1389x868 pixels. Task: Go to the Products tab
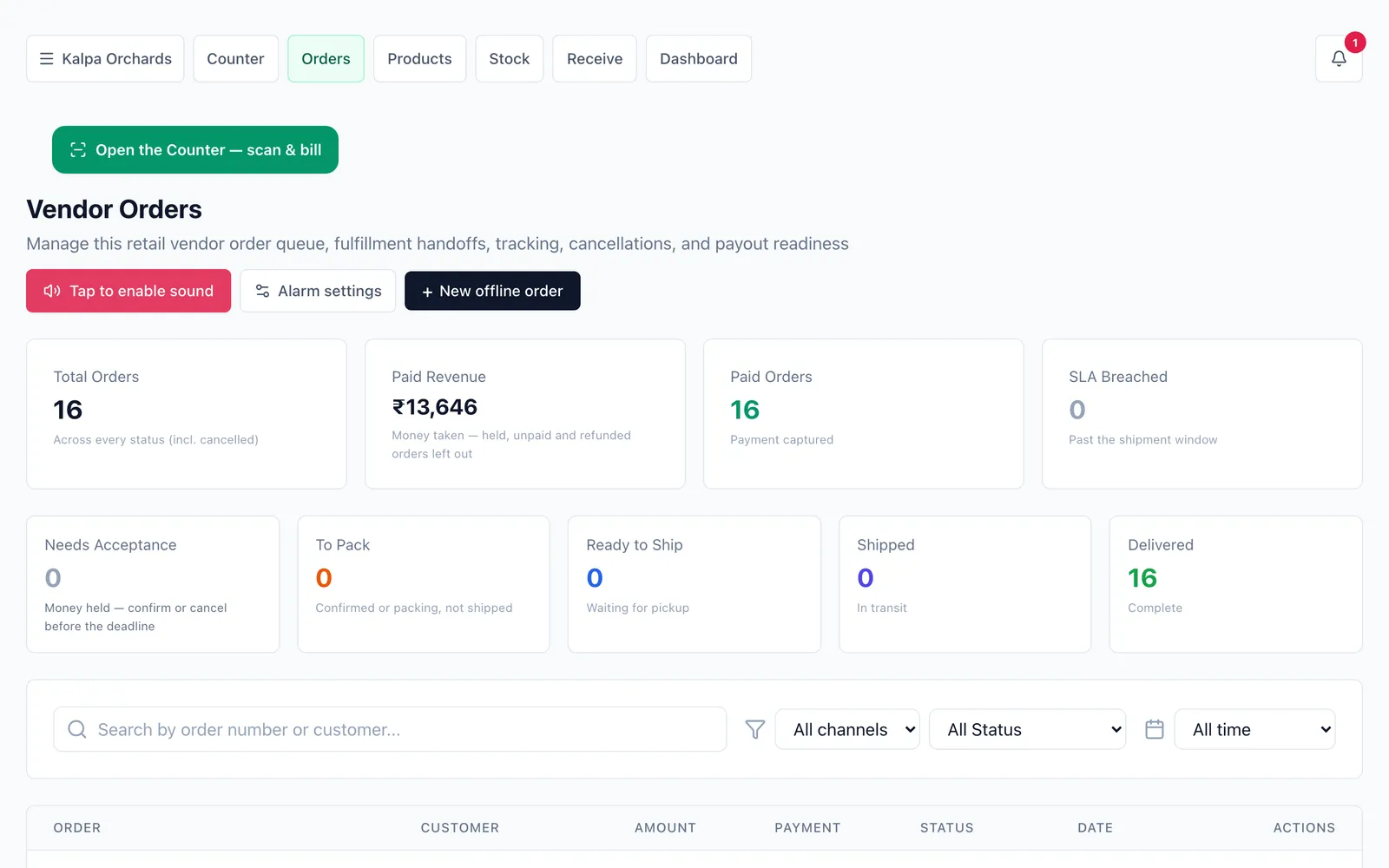click(419, 59)
